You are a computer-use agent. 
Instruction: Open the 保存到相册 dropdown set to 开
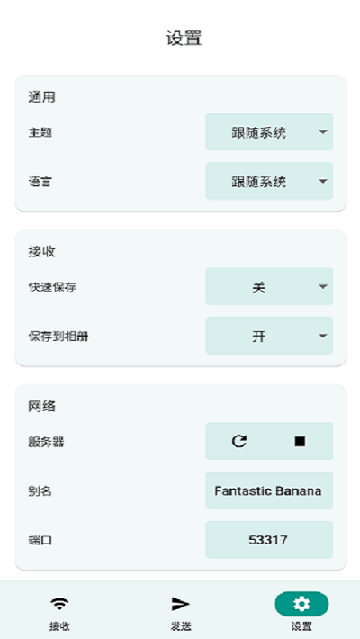pyautogui.click(x=269, y=336)
